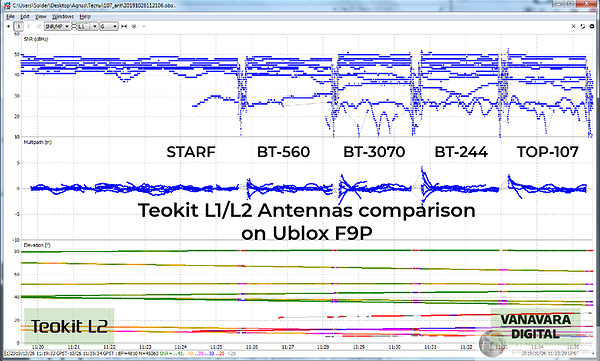Screen dimensions: 600x361
Task: Open the G satellite system dropdown
Action: [x=109, y=26]
